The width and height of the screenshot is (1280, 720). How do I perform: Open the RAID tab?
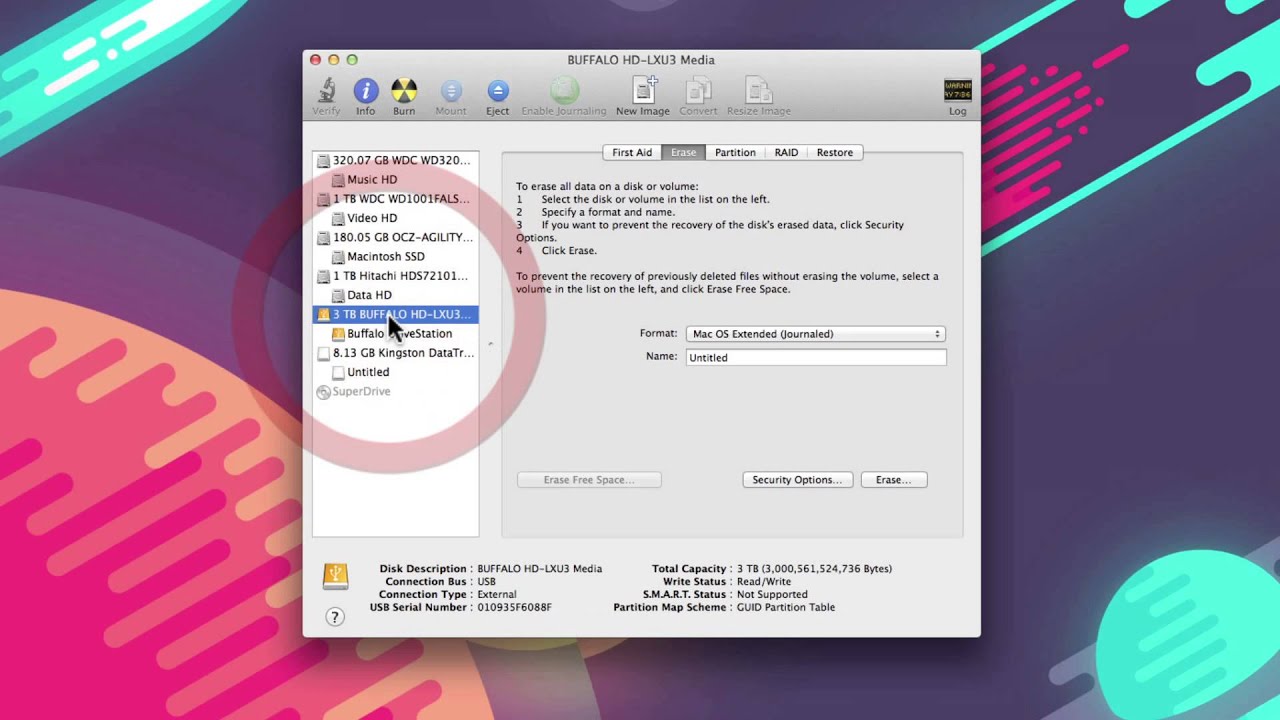786,153
